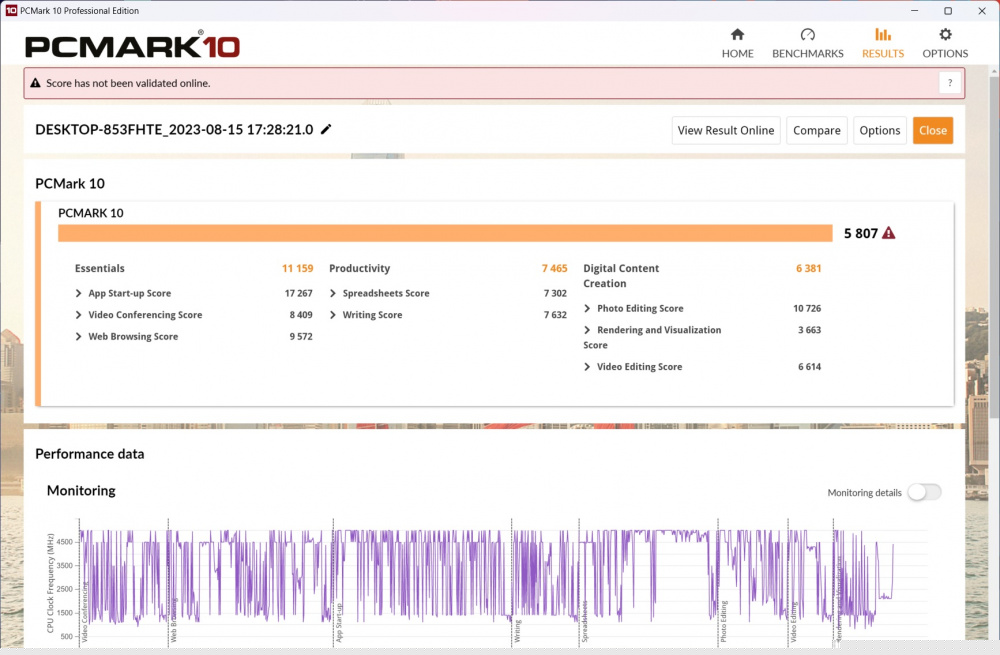Click the Home house icon
The image size is (1000, 655).
tap(737, 34)
